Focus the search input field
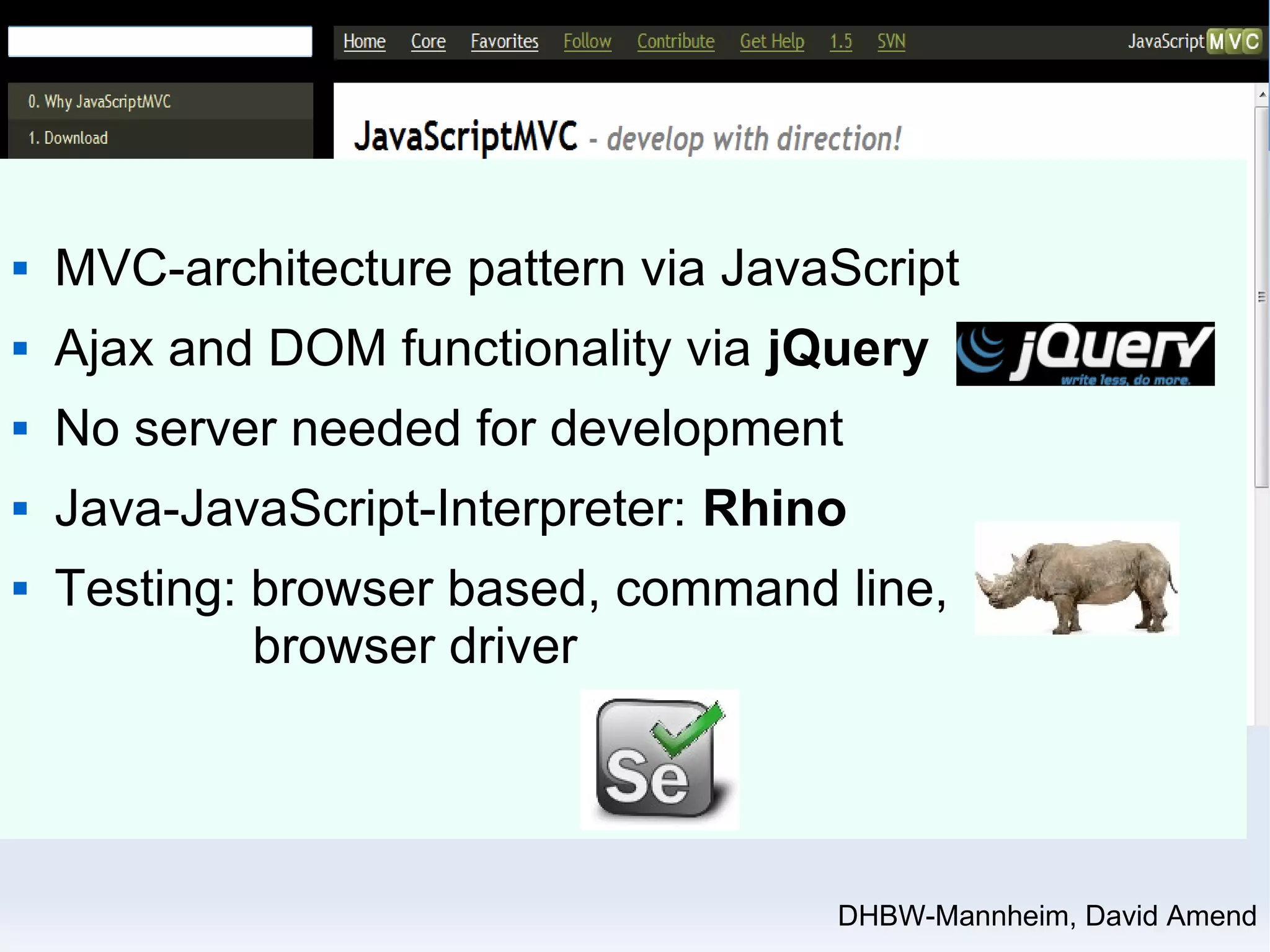The width and height of the screenshot is (1270, 952). (x=160, y=42)
